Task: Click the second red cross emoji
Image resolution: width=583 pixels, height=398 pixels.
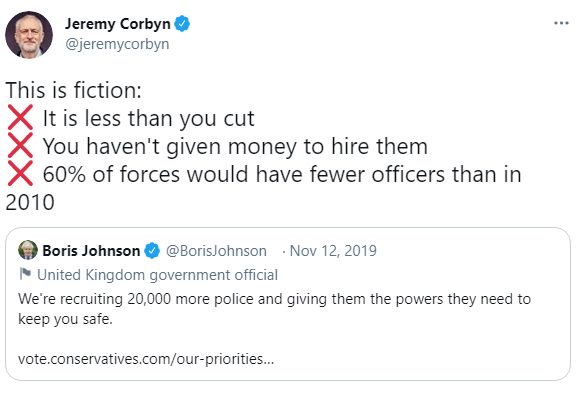Action: [x=20, y=145]
